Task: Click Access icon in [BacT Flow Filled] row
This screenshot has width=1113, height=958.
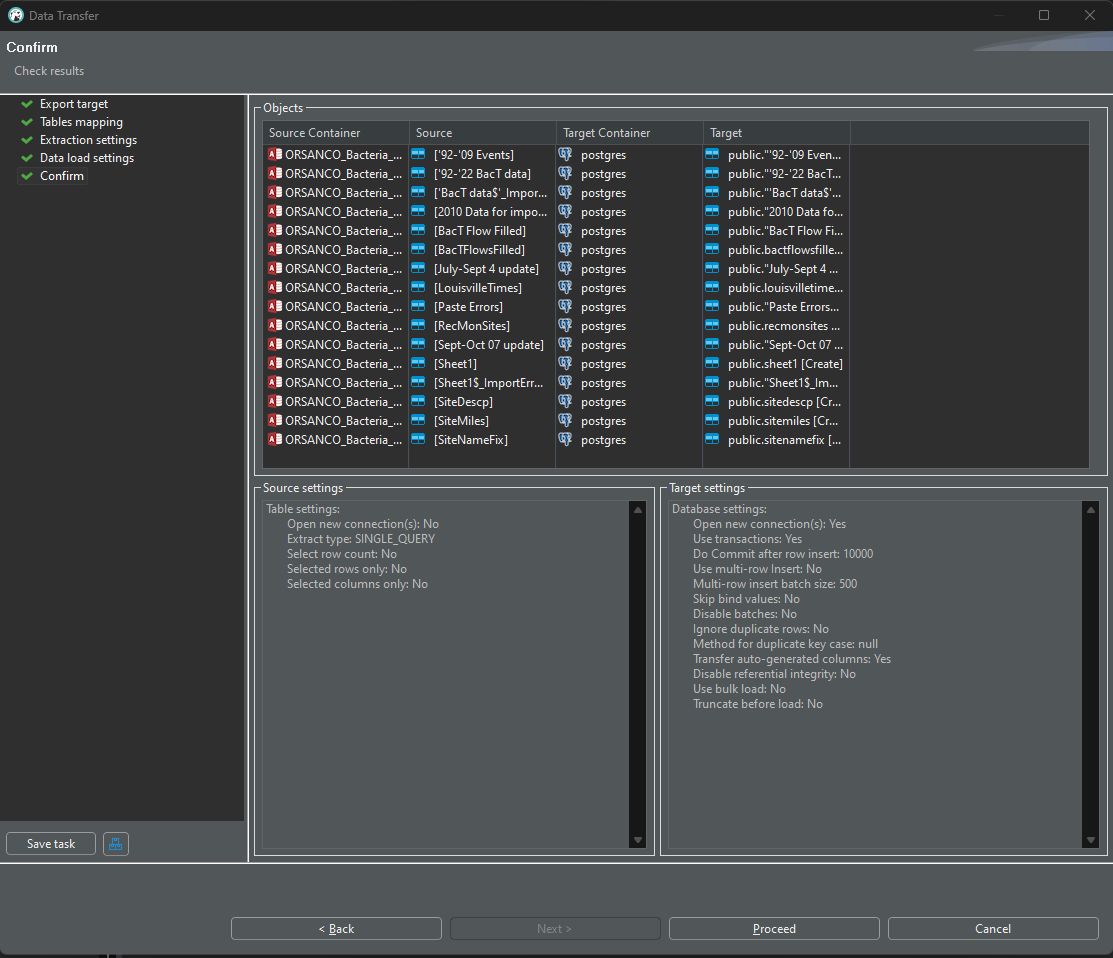Action: coord(275,230)
